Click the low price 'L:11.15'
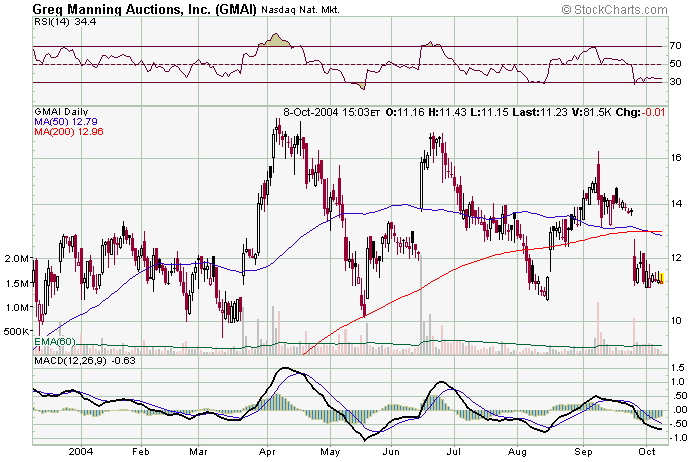Viewport: 700px width, 462px height. pos(490,112)
